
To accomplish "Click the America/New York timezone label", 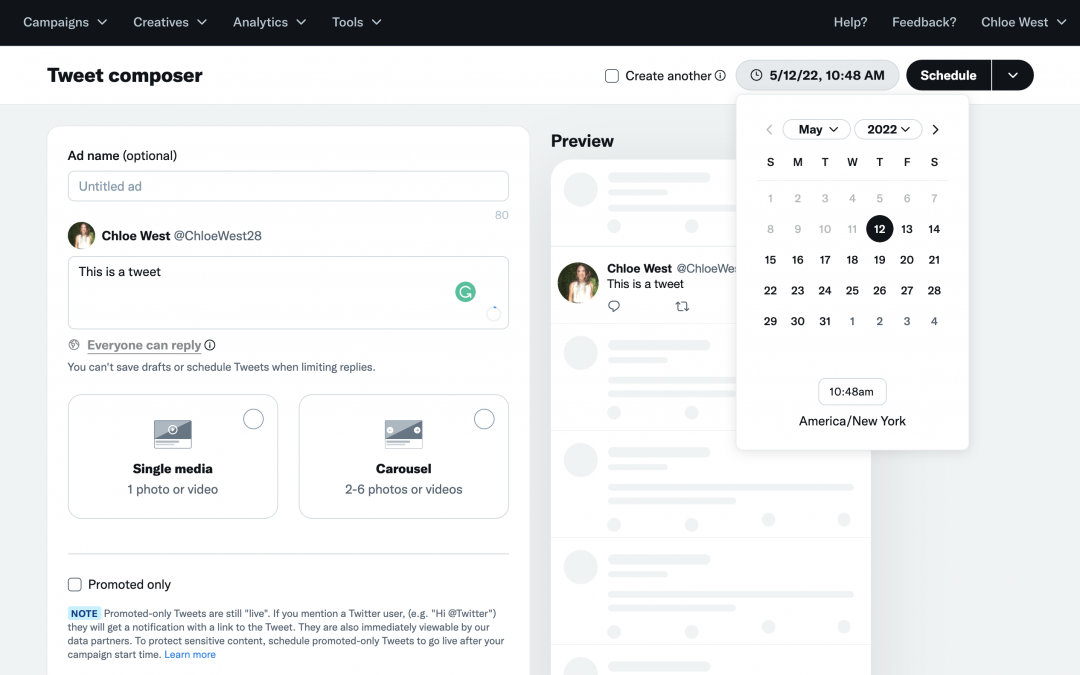I will (852, 421).
